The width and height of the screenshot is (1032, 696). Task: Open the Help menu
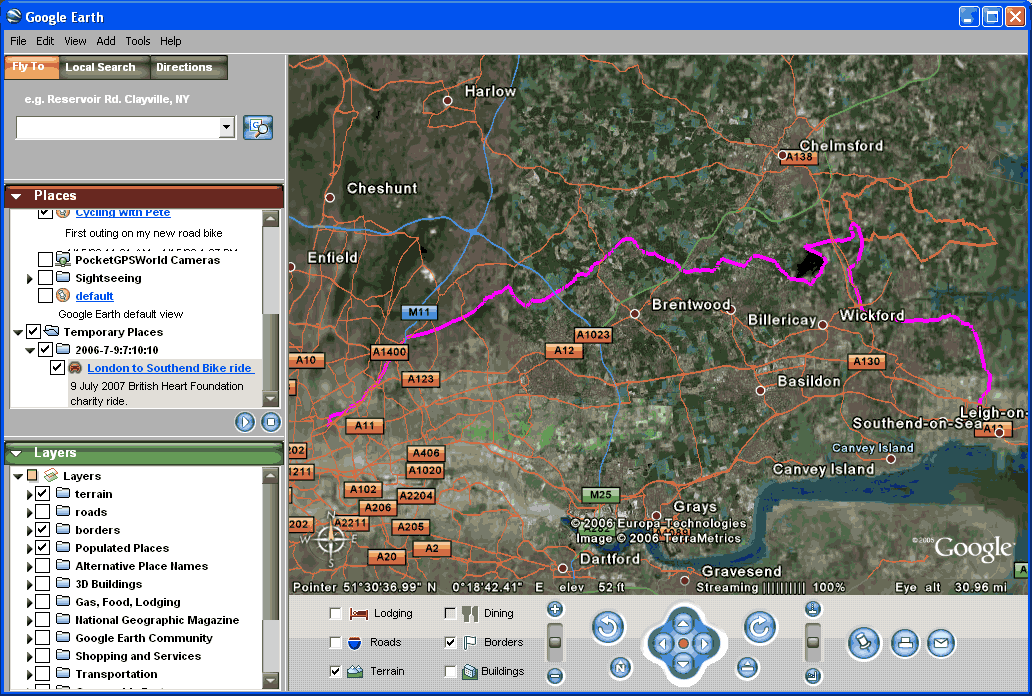point(170,41)
